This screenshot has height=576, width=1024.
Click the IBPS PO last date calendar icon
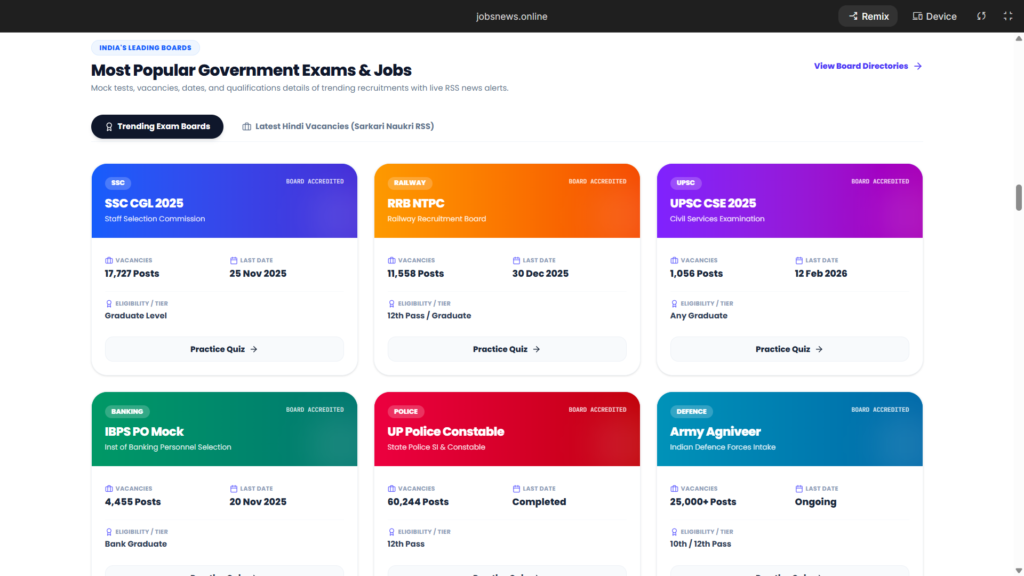233,488
